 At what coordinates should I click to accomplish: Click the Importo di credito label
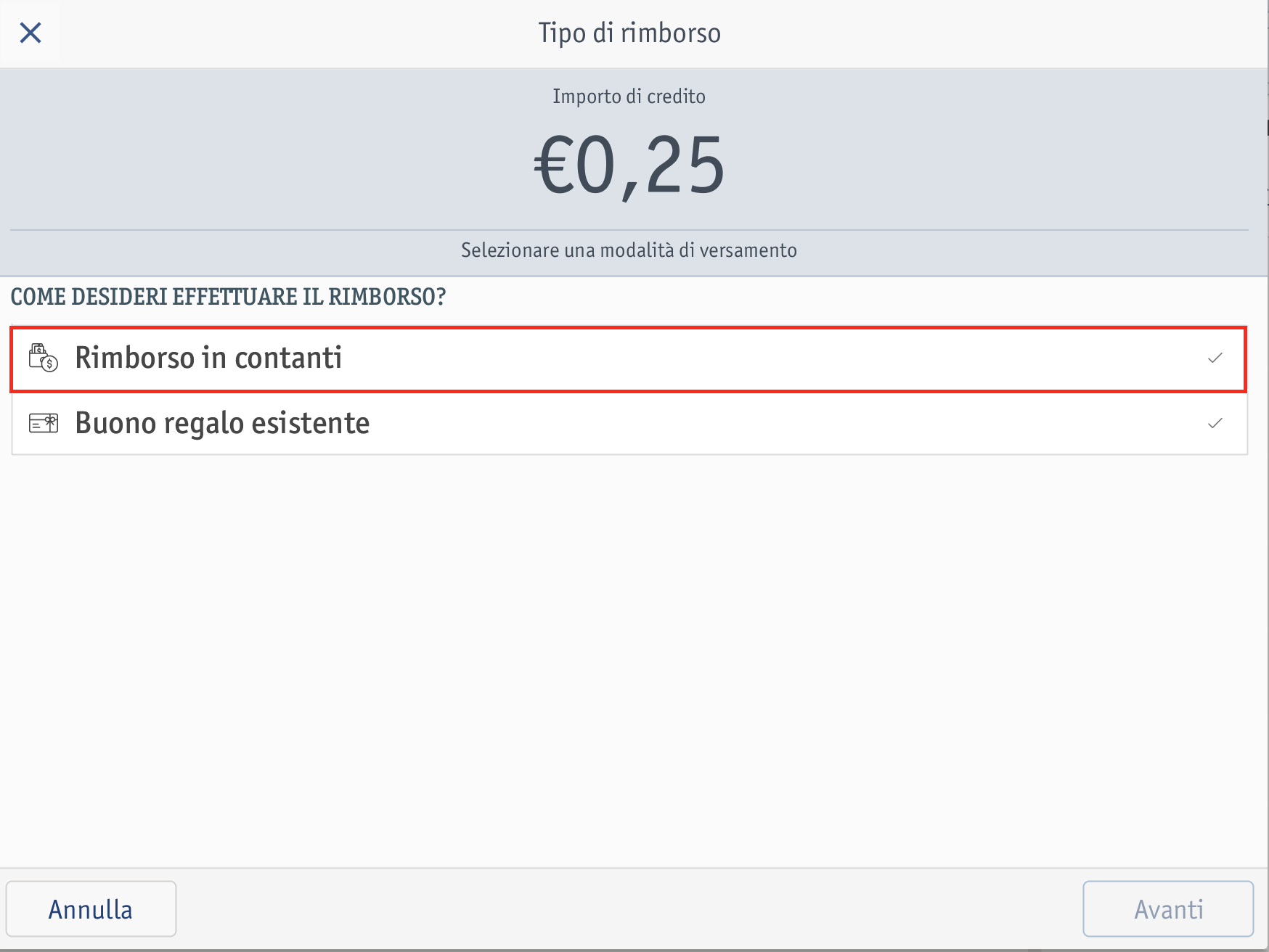(x=629, y=97)
